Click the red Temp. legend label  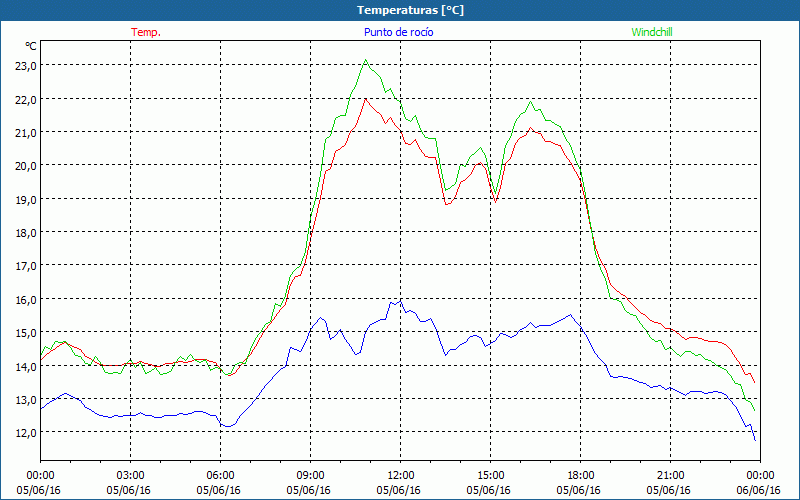tap(146, 32)
